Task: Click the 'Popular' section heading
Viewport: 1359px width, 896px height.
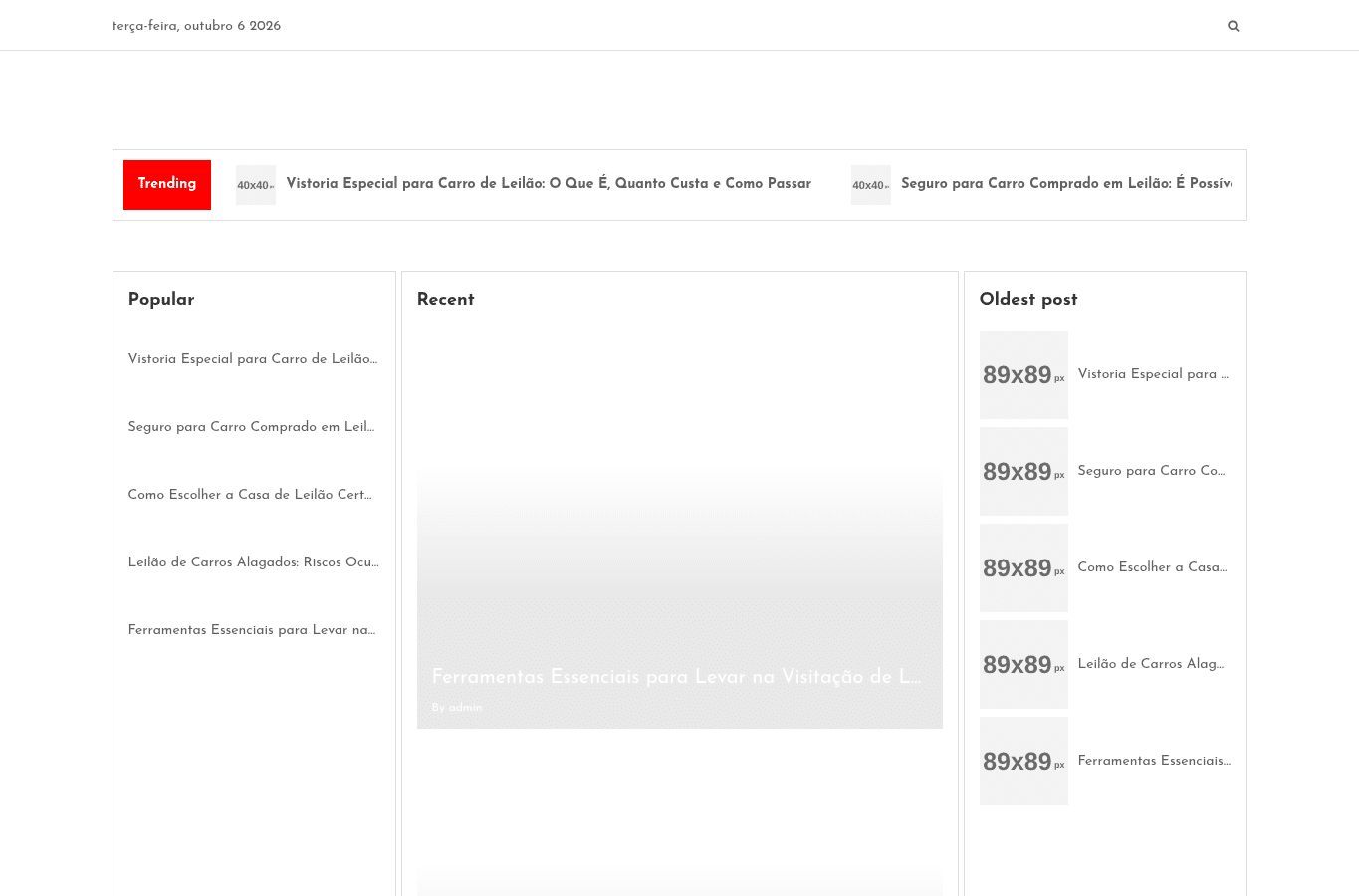Action: point(161,300)
